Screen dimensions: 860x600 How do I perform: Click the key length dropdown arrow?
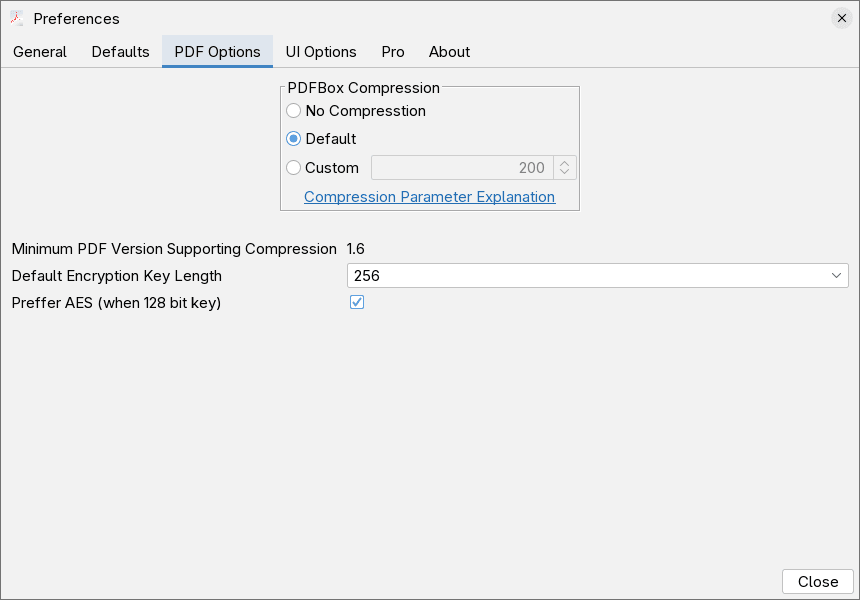836,275
